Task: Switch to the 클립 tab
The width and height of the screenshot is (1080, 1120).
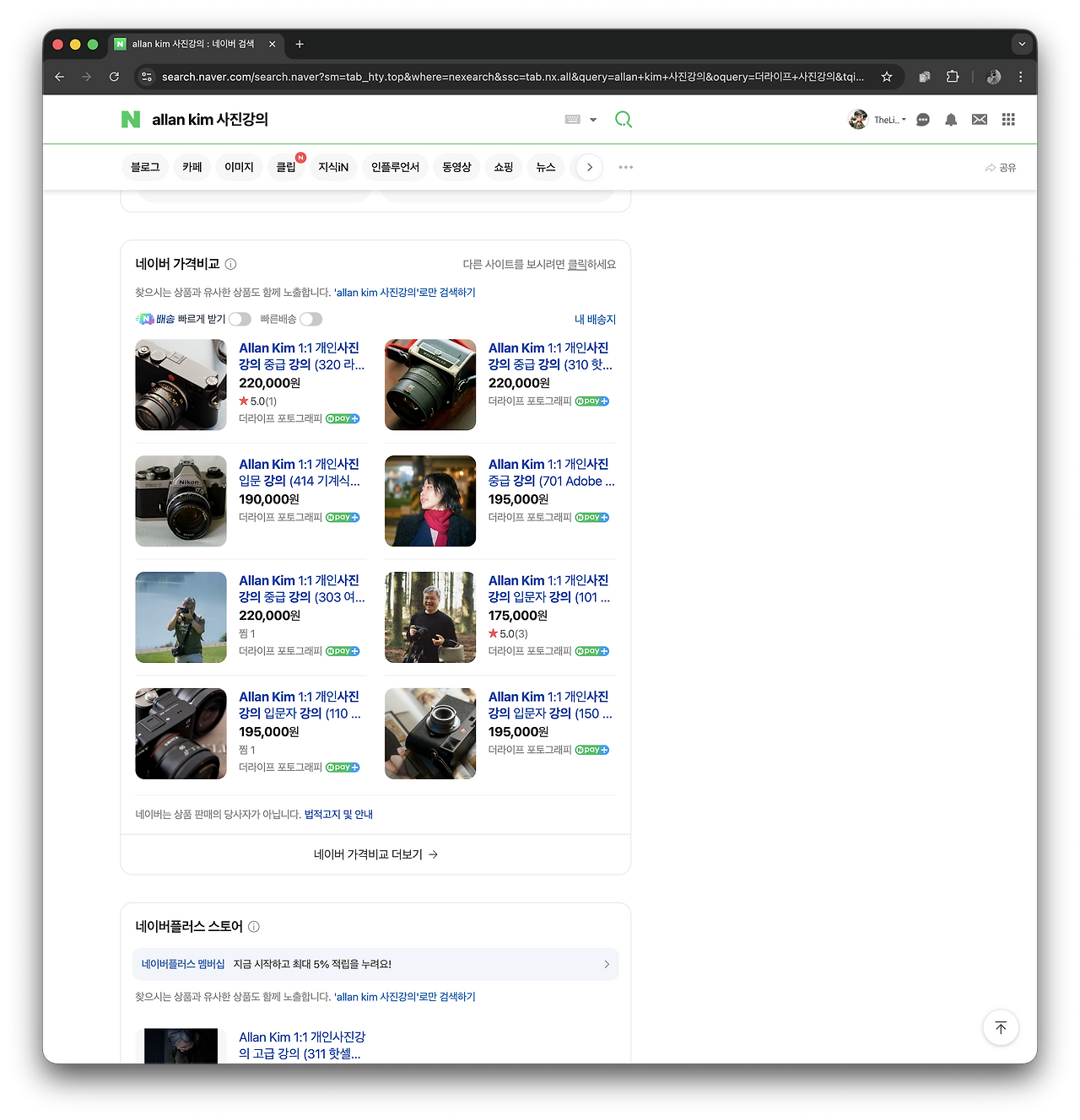Action: (286, 167)
